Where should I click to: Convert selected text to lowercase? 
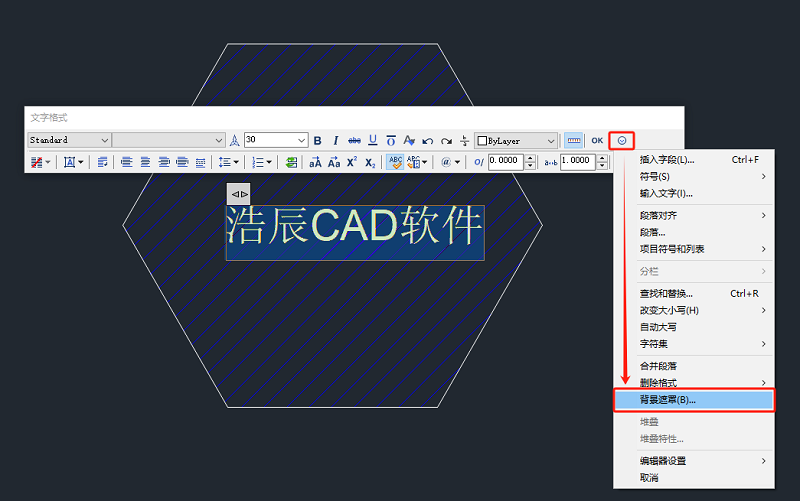tap(334, 162)
